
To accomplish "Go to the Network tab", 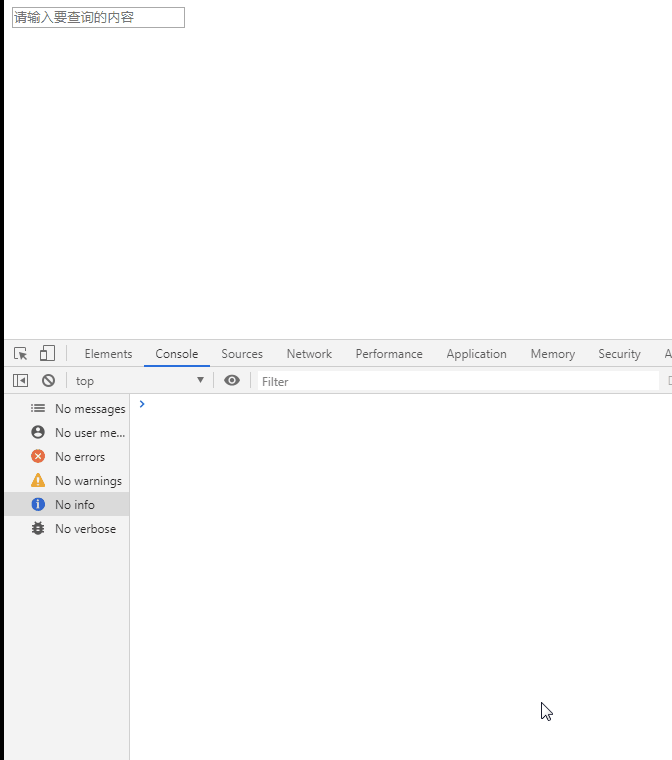I will pos(309,354).
